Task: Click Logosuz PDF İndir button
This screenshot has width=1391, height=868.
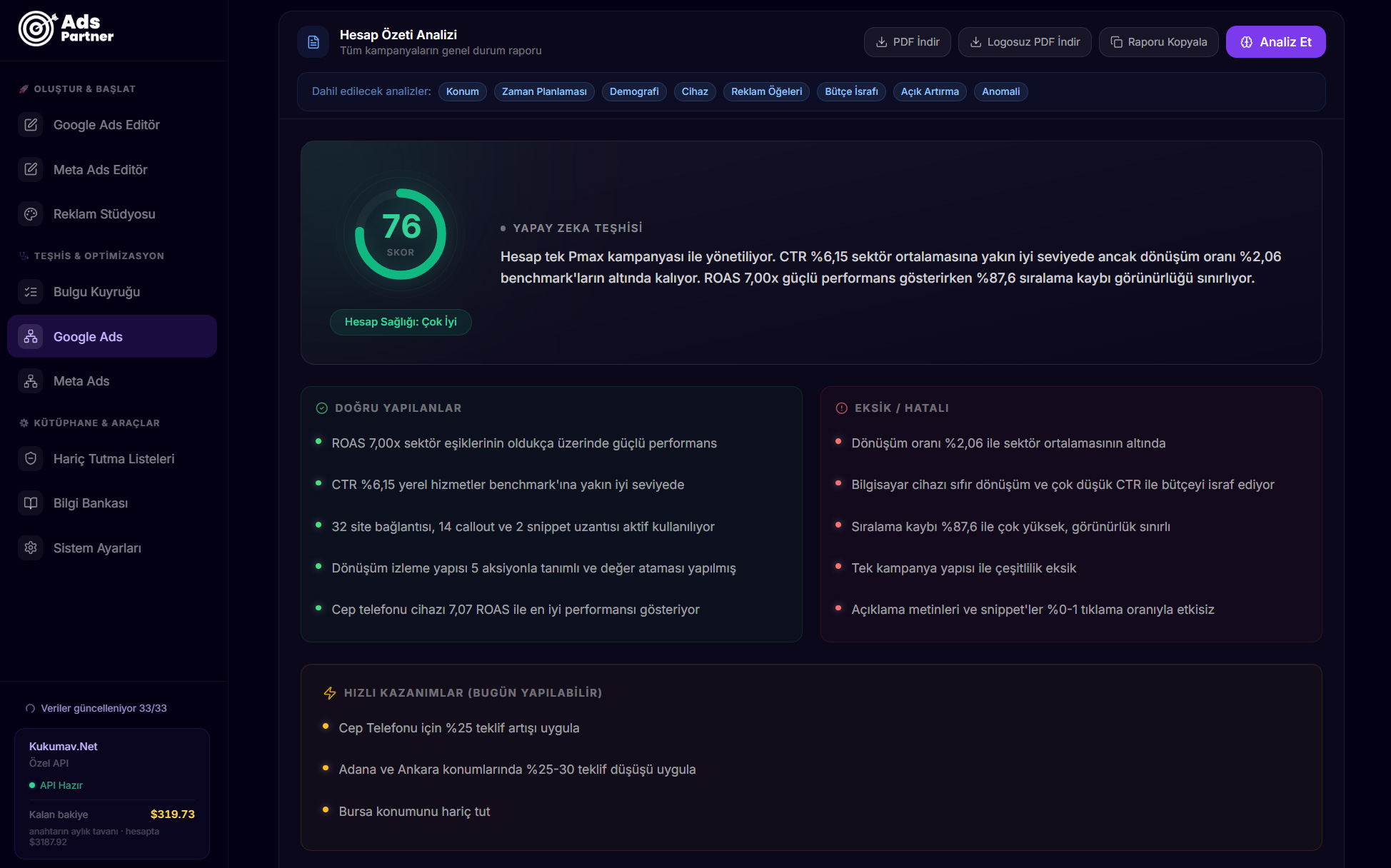Action: [x=1025, y=42]
